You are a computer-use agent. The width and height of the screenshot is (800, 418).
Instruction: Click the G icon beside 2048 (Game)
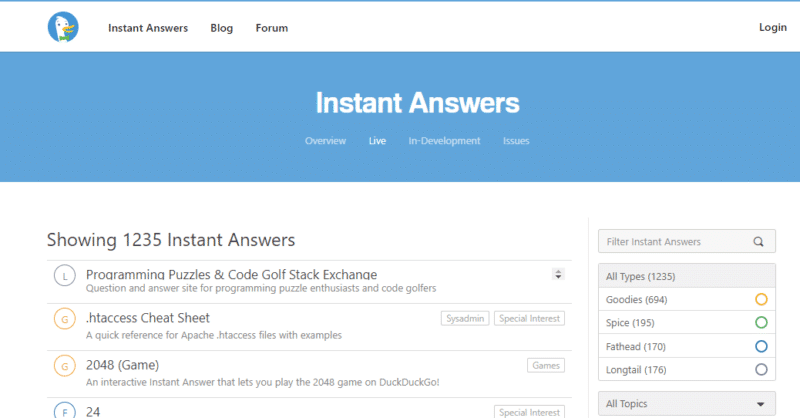tap(65, 366)
